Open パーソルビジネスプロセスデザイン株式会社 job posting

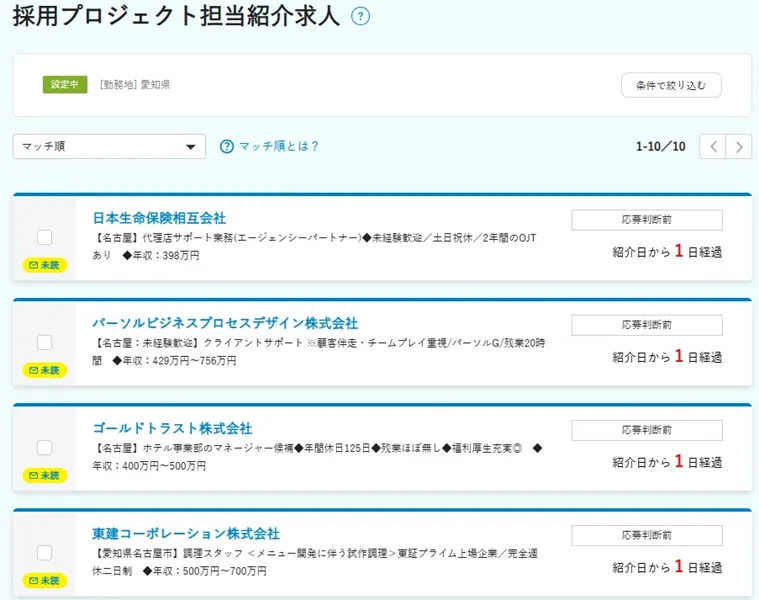(225, 323)
